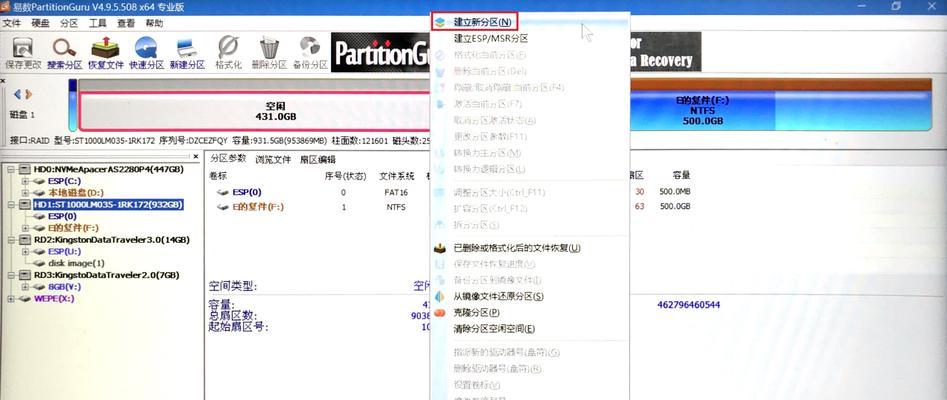This screenshot has width=947, height=400.
Task: Open the 文件 menu
Action: 12,23
